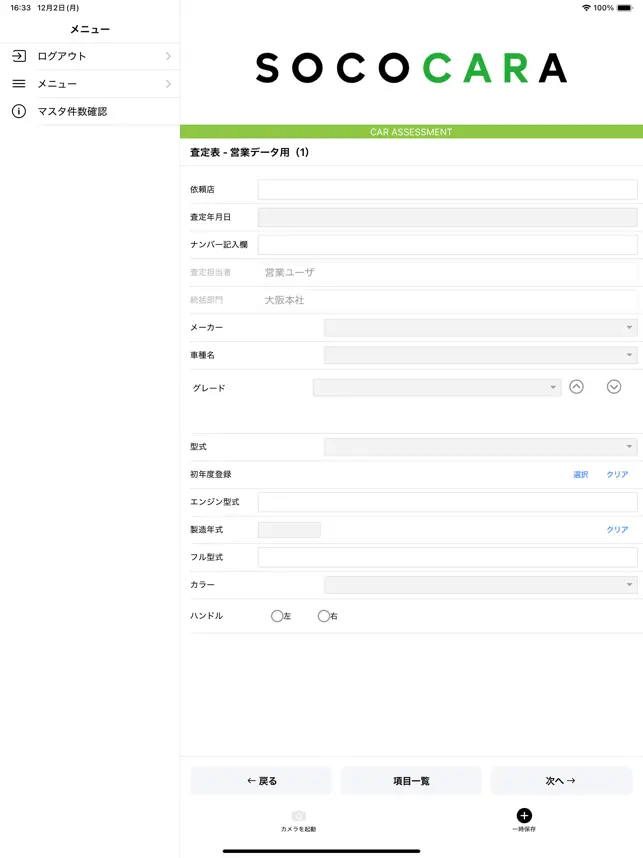Viewport: 643px width, 858px height.
Task: Tap クリア link for 初年度登録
Action: (x=617, y=474)
